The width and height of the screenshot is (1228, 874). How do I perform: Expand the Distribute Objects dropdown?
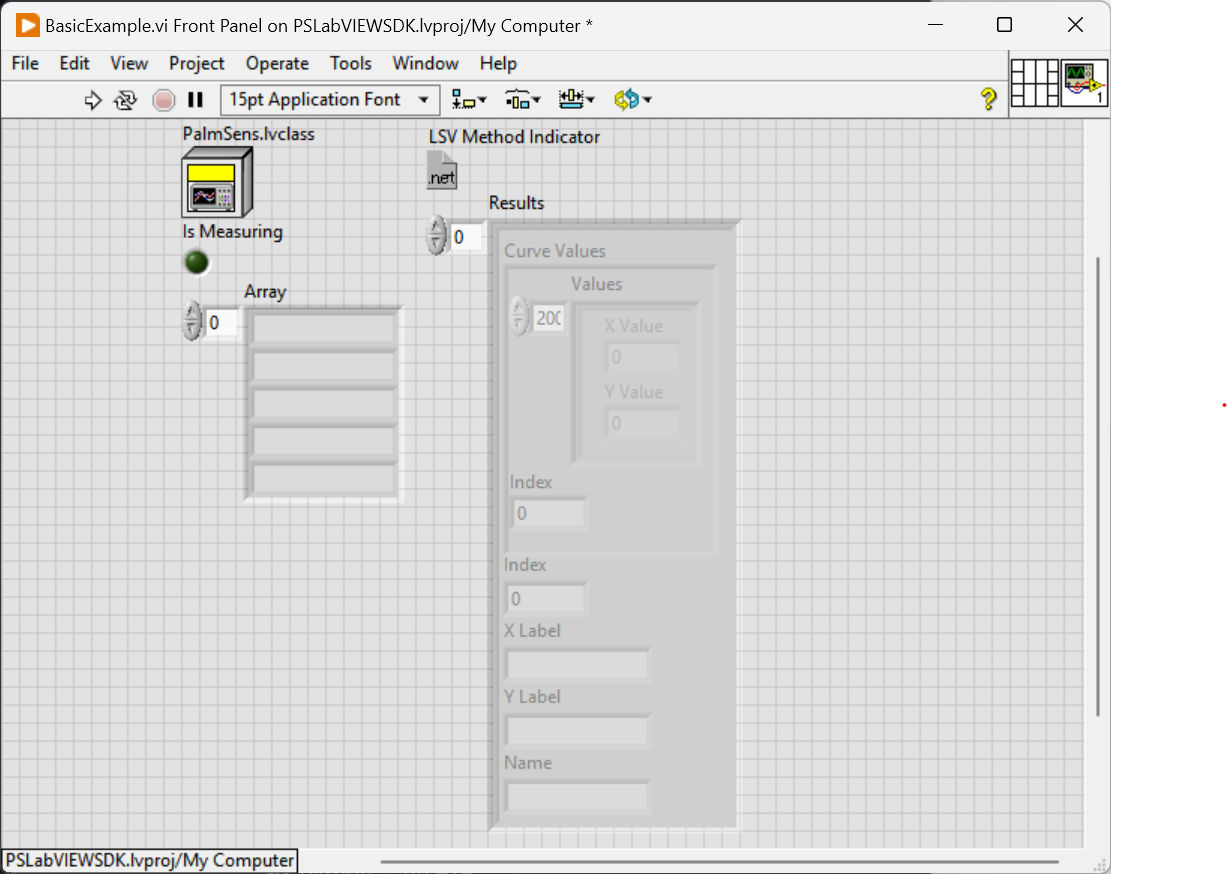tap(523, 100)
